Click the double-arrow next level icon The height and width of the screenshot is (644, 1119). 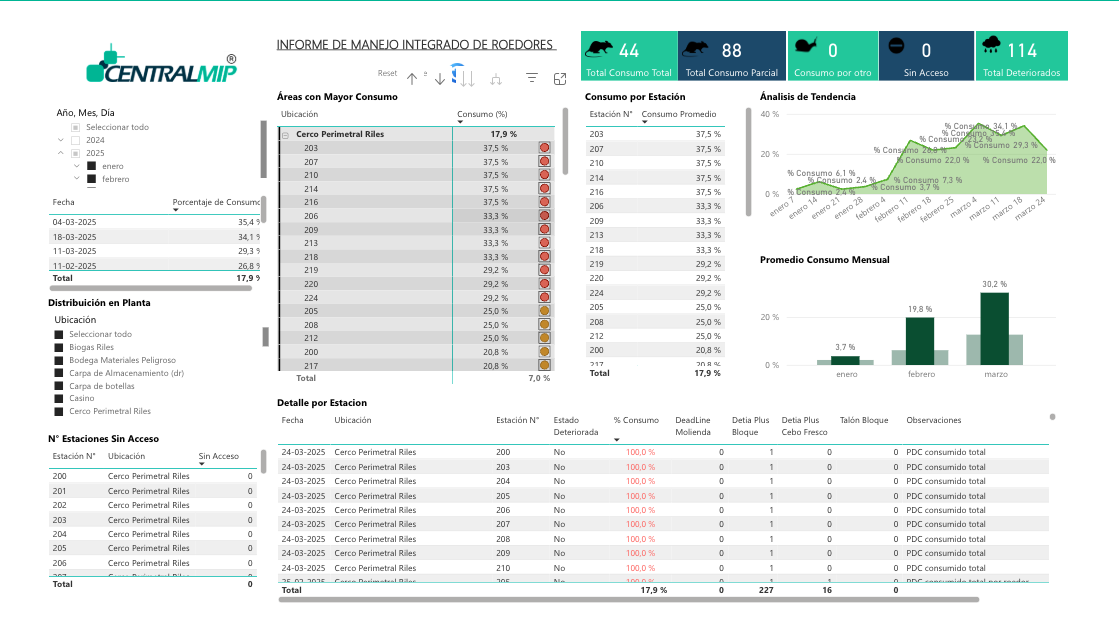[x=466, y=79]
